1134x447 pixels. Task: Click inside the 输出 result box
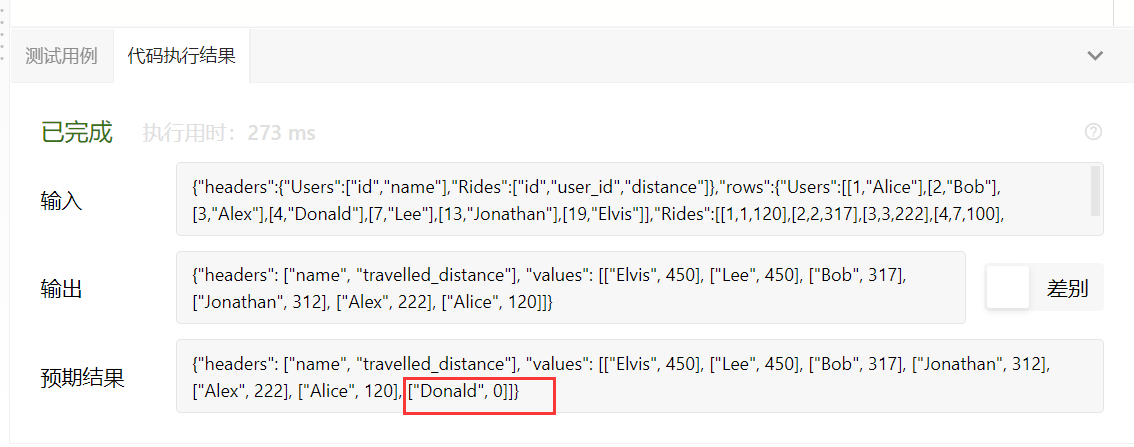pos(570,288)
